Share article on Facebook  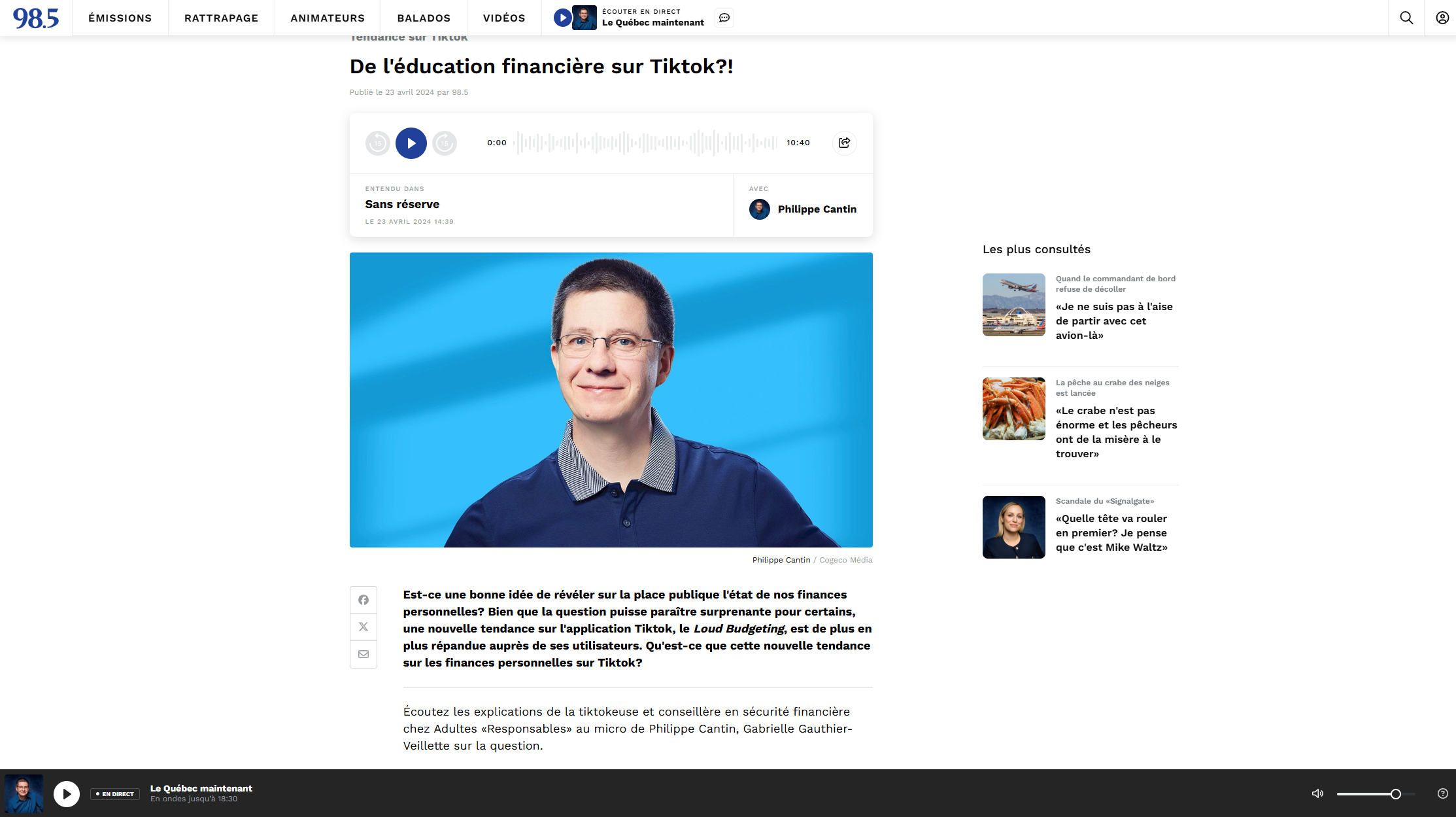tap(364, 600)
